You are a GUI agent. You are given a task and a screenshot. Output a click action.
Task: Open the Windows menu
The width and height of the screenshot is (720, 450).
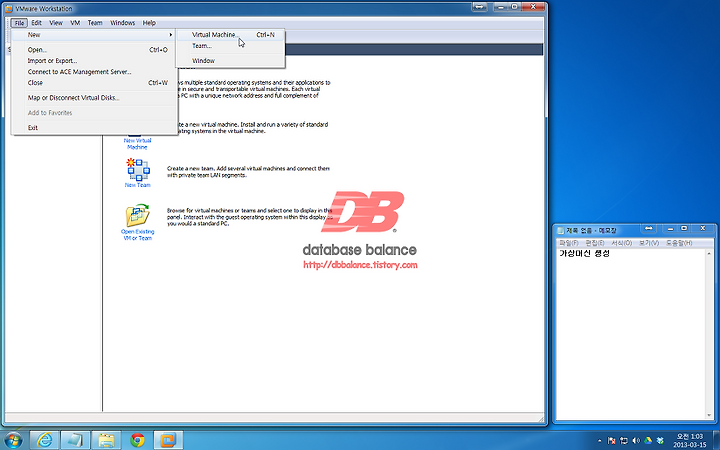123,23
